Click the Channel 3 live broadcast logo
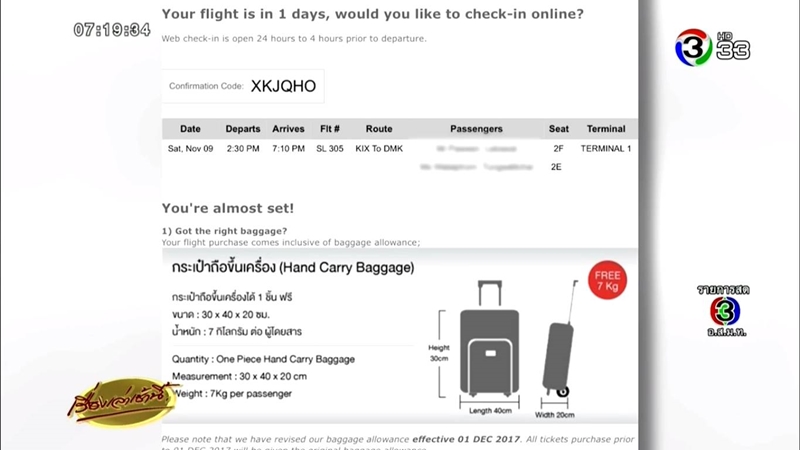Viewport: 800px width, 450px height. 723,309
